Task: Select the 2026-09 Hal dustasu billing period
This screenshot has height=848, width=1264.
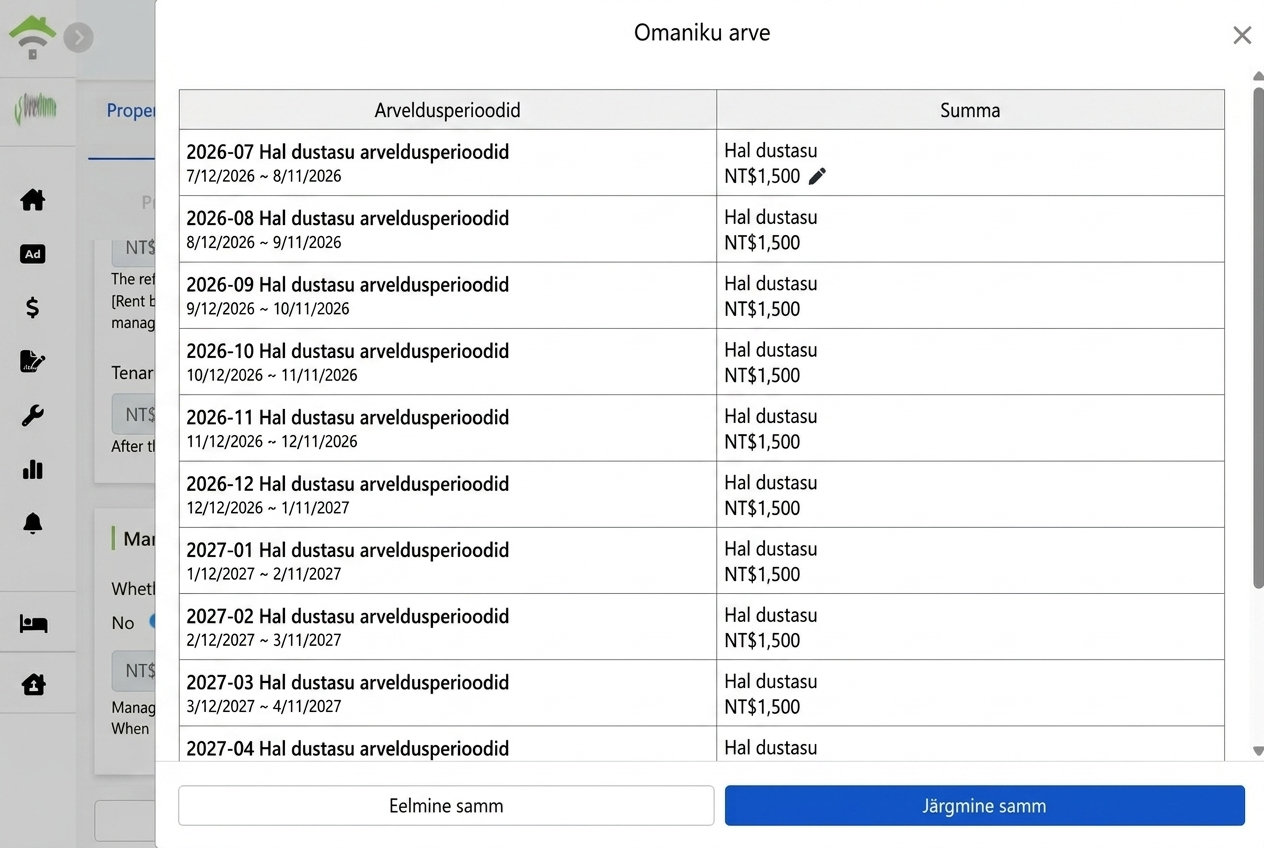Action: [347, 284]
